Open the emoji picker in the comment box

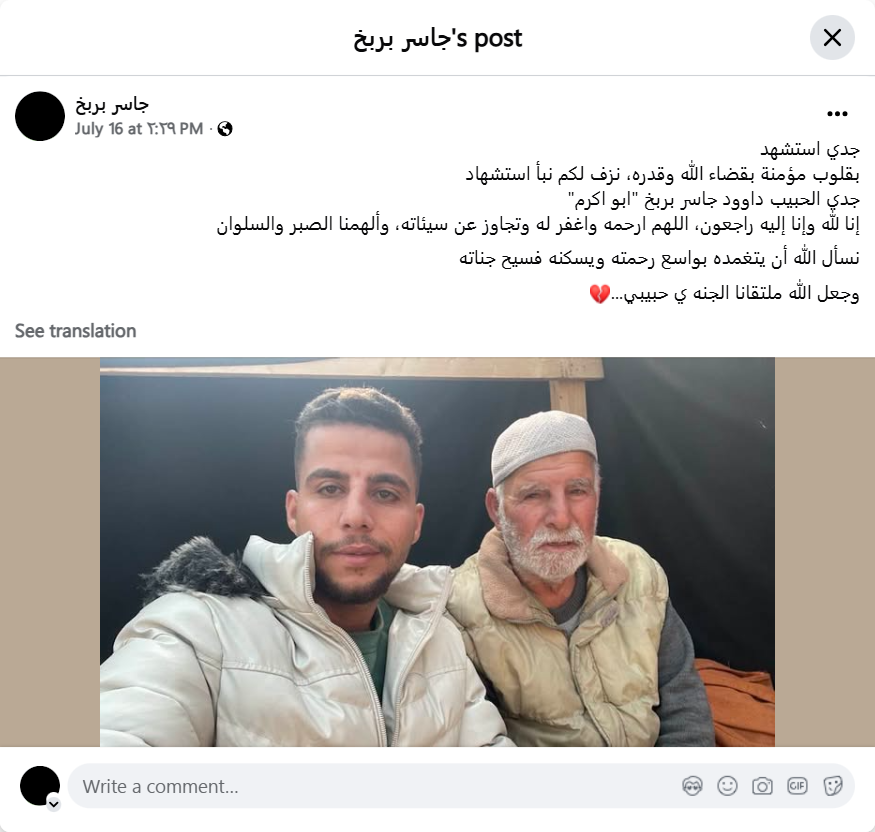pos(727,786)
